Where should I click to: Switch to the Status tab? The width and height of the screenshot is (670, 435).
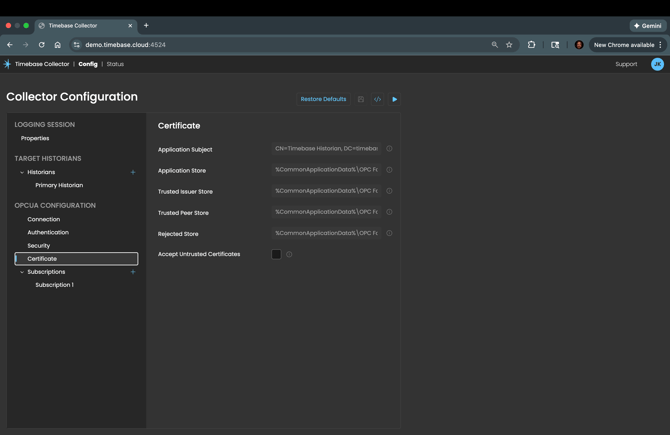coord(115,64)
